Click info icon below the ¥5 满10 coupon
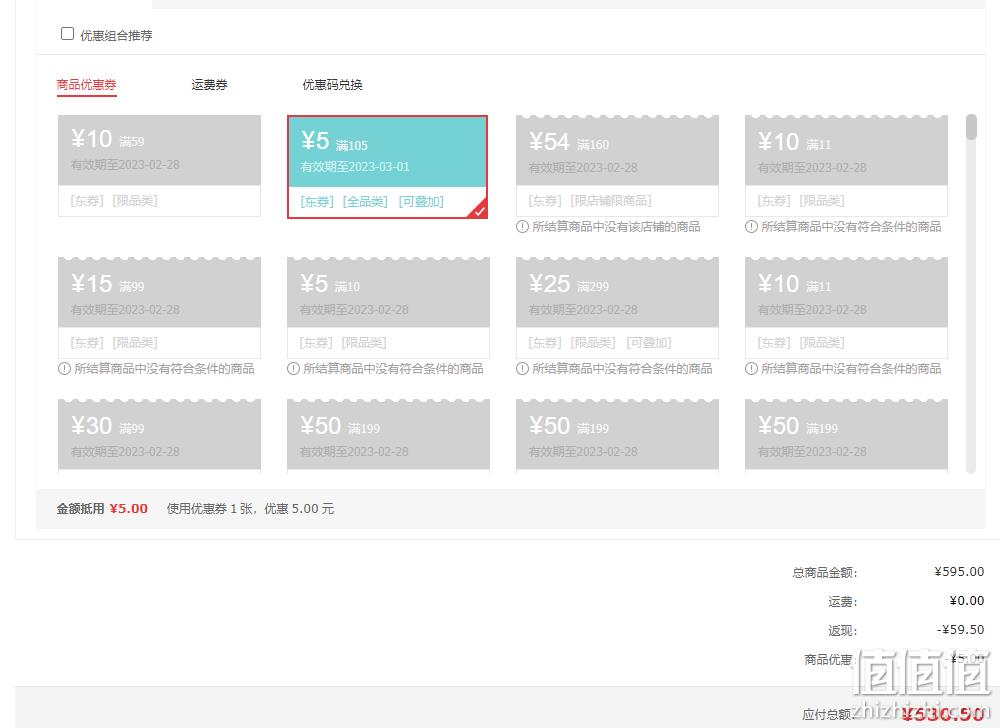The image size is (1000, 728). click(293, 368)
